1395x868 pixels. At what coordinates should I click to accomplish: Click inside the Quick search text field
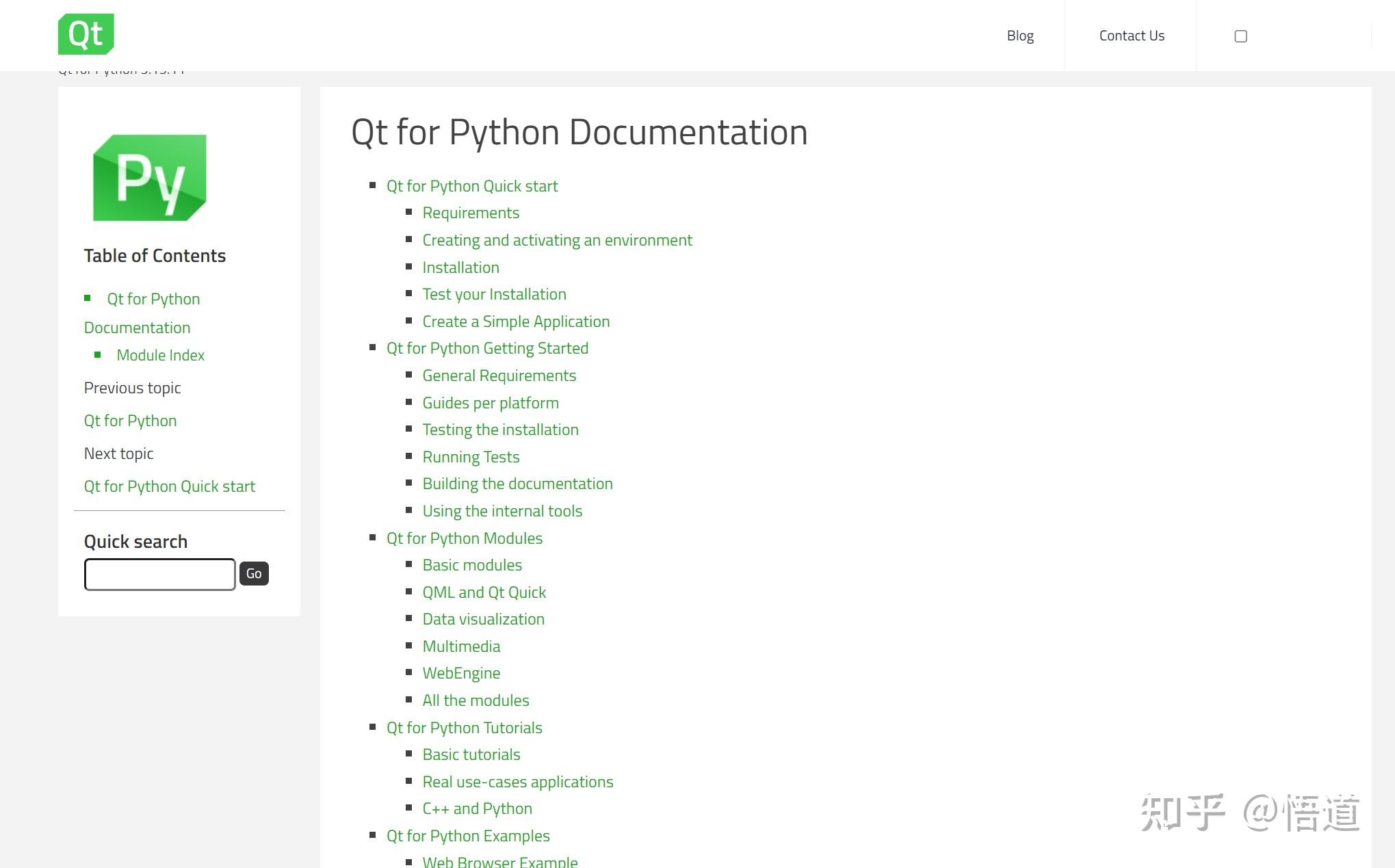tap(159, 574)
